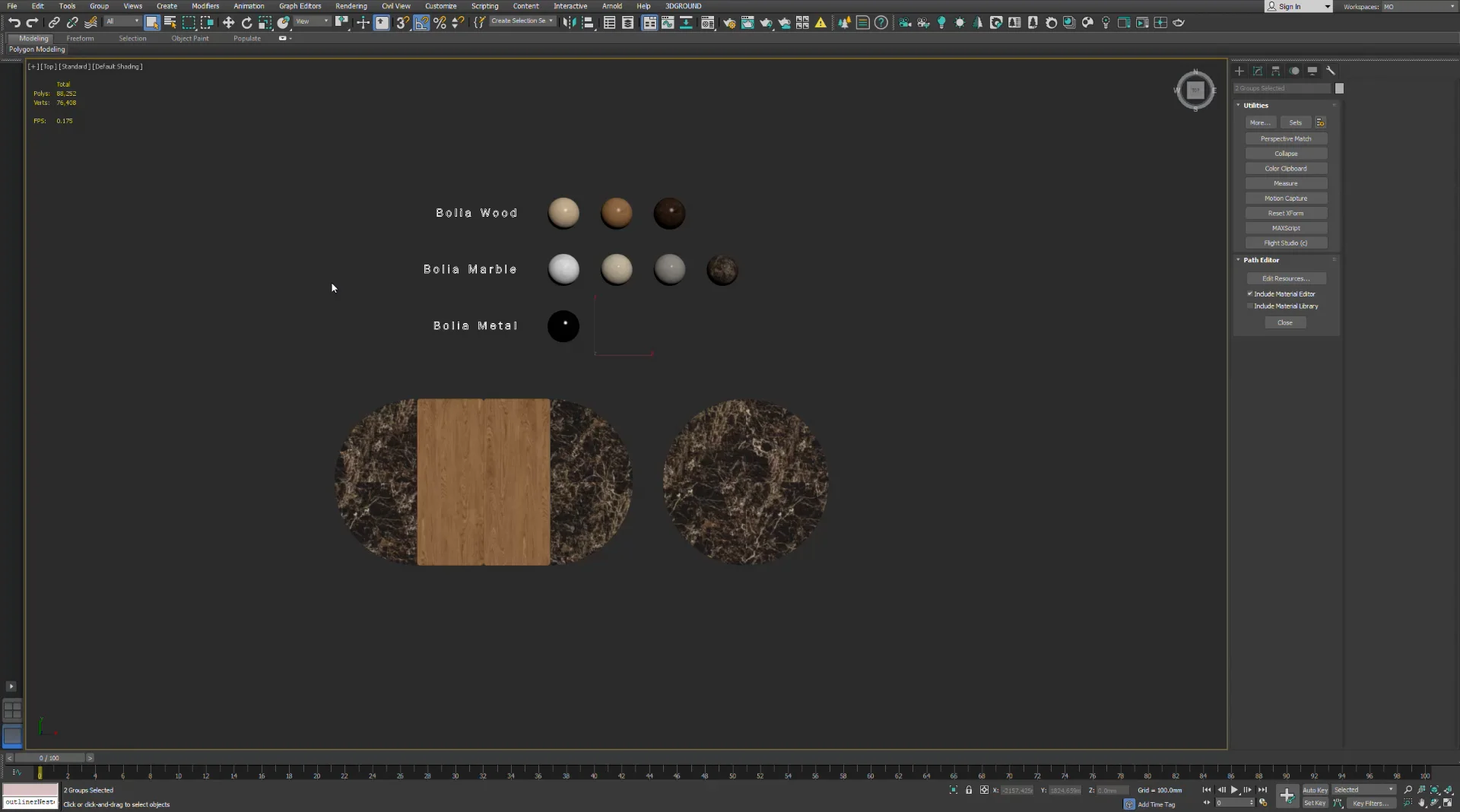Select the Select and Move tool
1460x812 pixels.
click(229, 23)
